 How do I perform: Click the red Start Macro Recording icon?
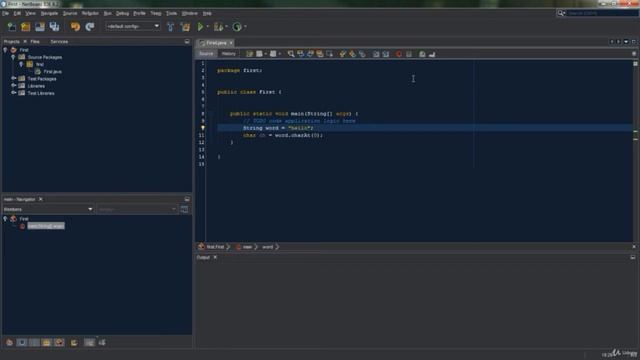coord(399,54)
